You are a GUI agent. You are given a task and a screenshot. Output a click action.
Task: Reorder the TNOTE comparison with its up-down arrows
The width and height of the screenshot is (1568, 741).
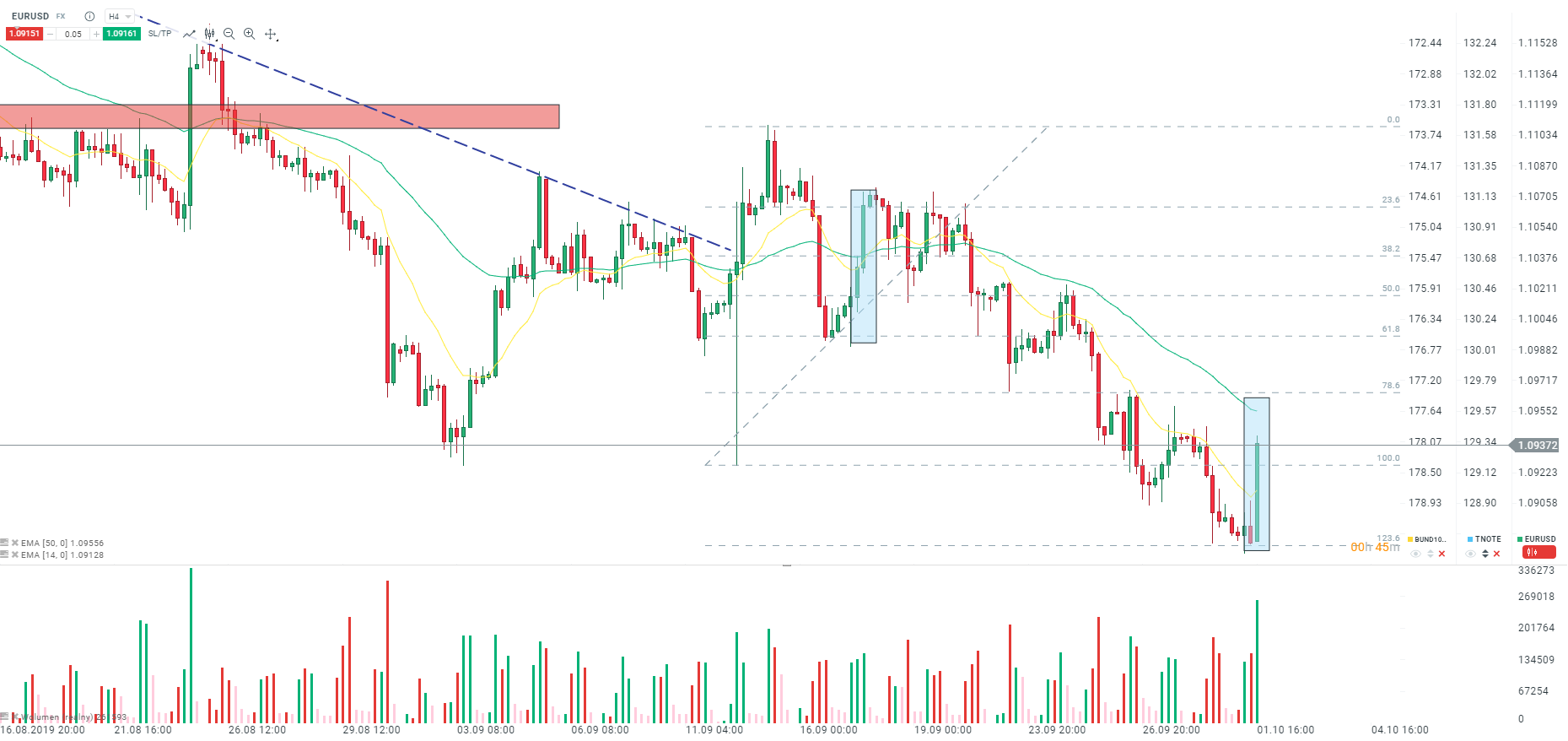(1485, 554)
